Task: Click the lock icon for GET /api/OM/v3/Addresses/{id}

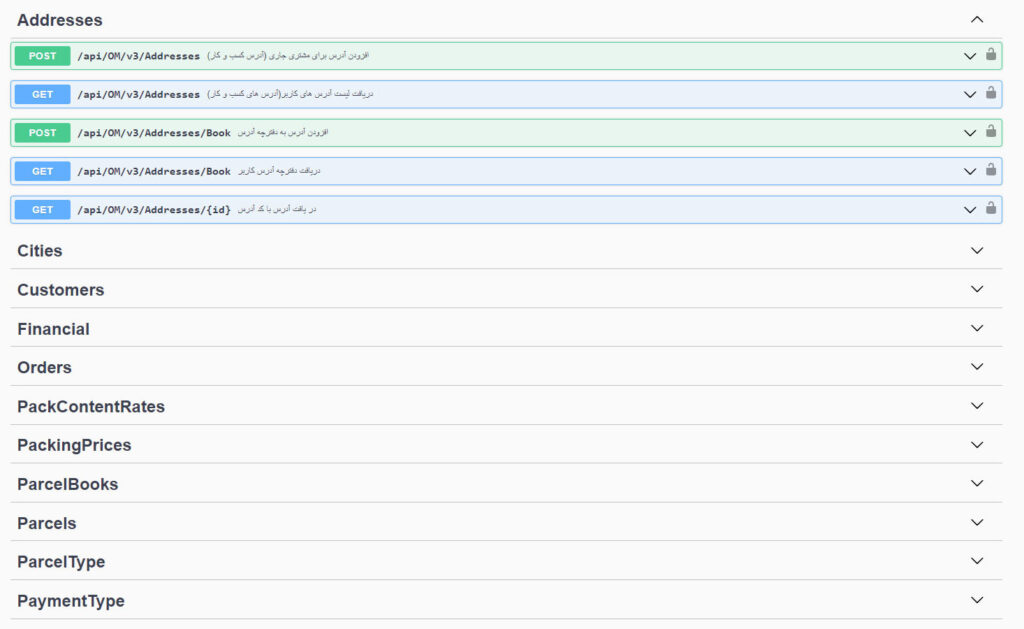Action: [x=990, y=209]
